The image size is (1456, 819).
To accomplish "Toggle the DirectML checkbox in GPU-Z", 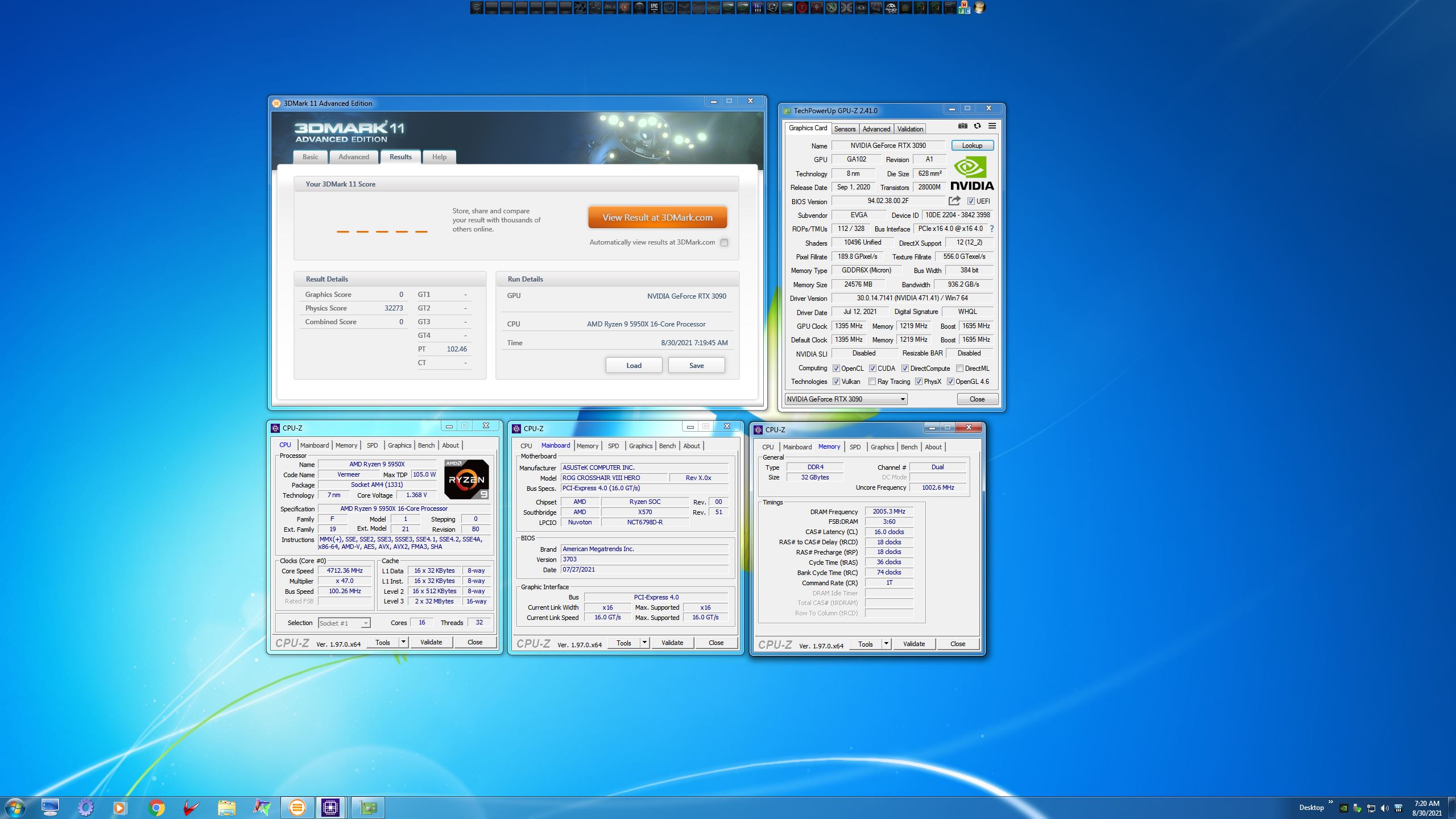I will [959, 369].
